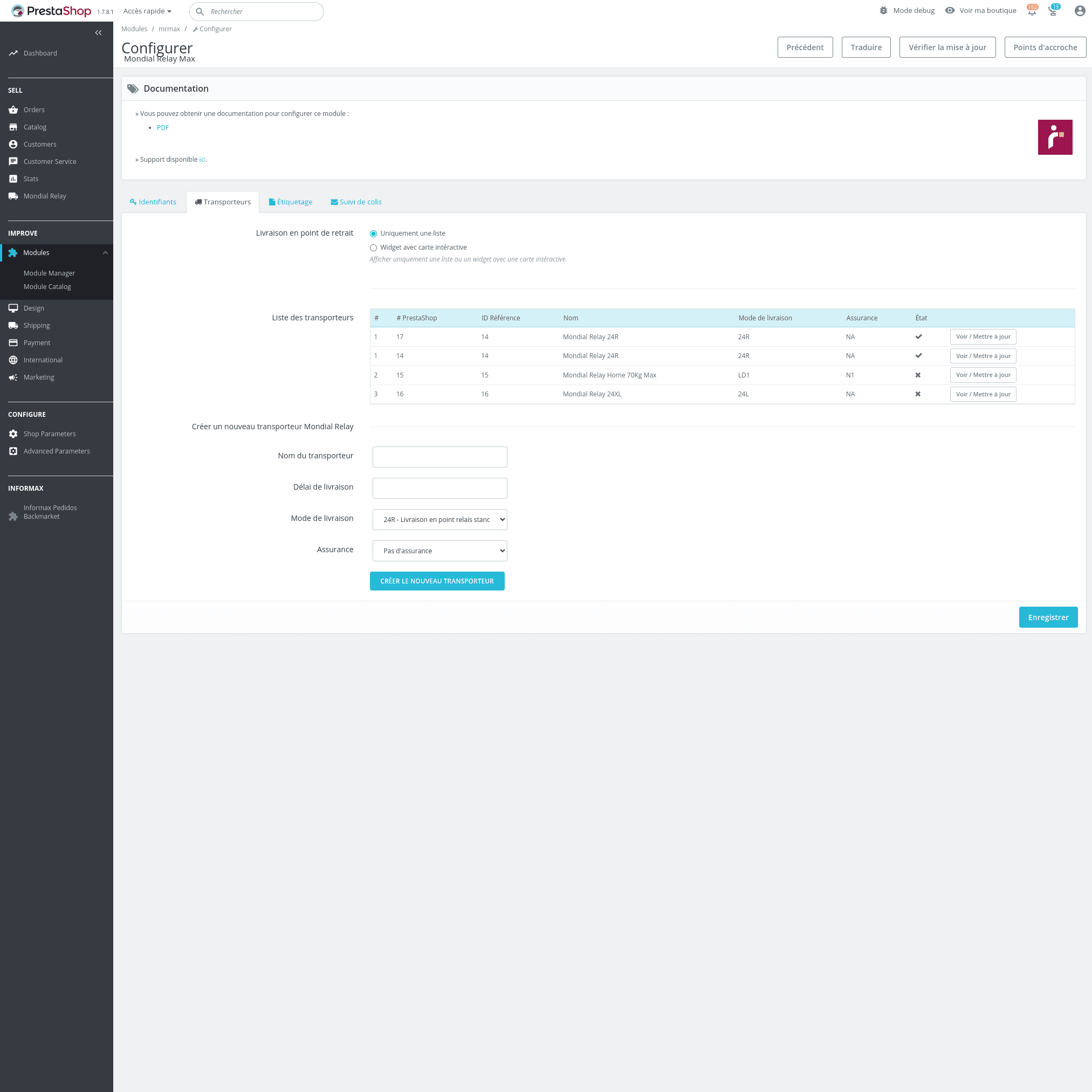Select Uniquement une liste radio option
The height and width of the screenshot is (1092, 1092).
[374, 233]
